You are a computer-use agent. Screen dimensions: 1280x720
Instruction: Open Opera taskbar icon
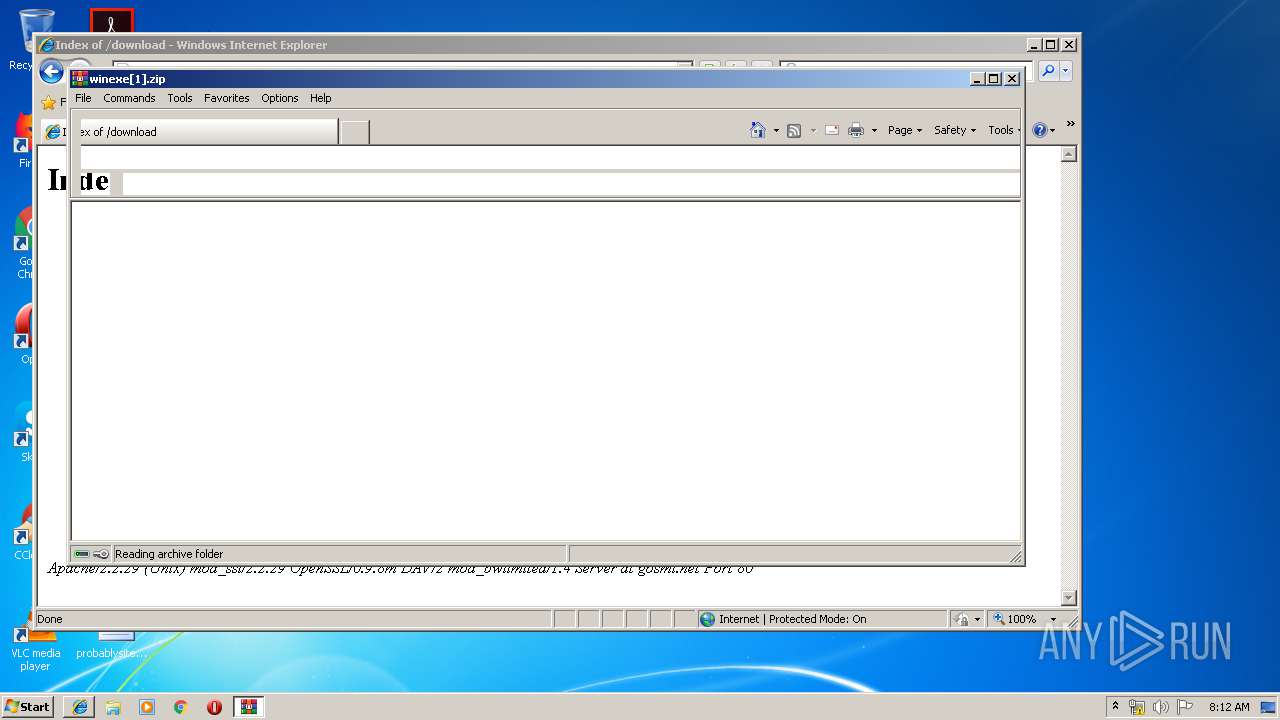click(214, 707)
